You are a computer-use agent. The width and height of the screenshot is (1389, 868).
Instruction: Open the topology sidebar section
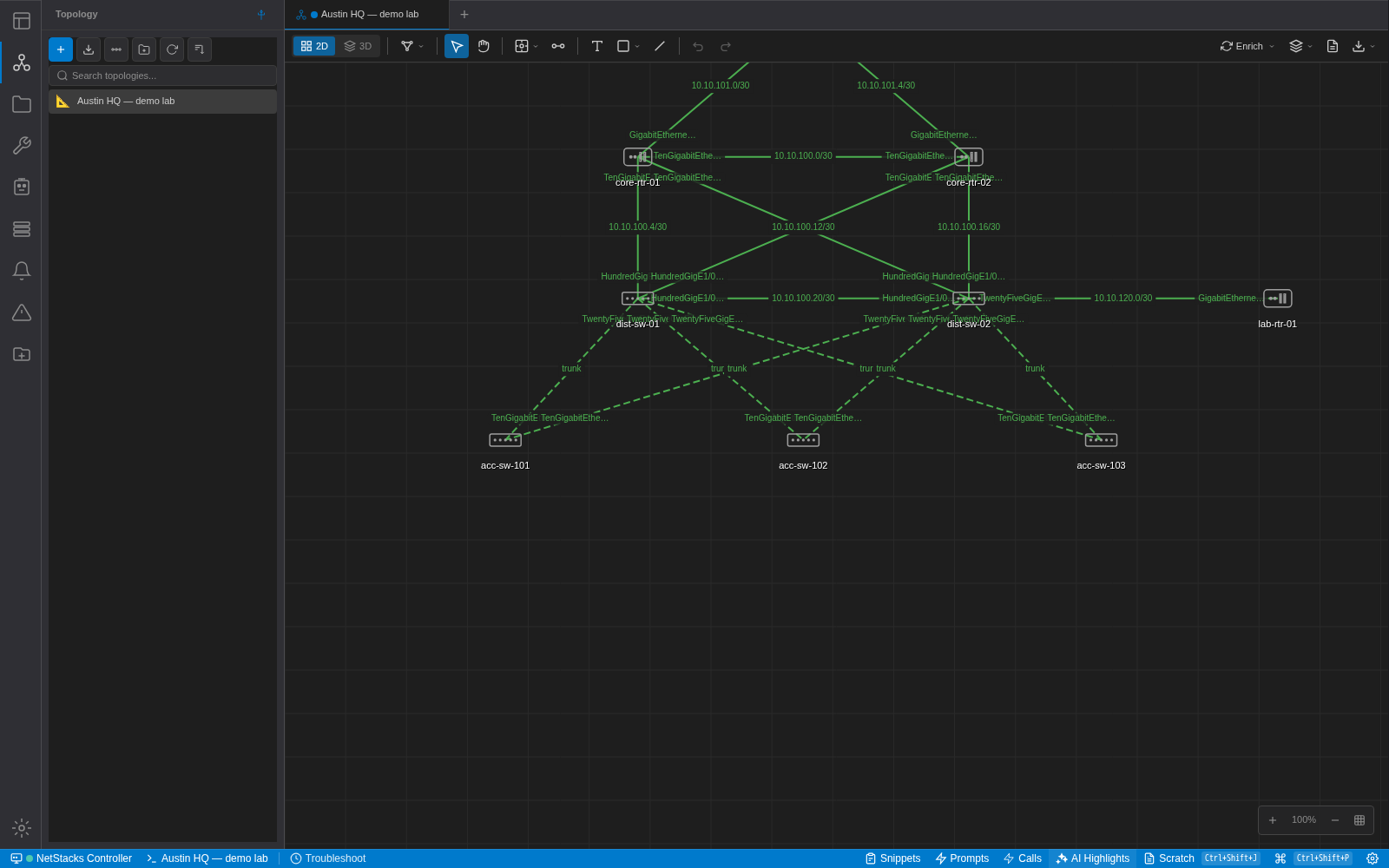[22, 62]
